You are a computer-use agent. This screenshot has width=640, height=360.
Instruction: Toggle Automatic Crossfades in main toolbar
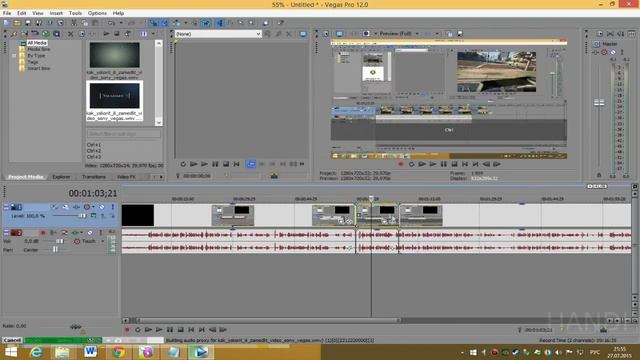[x=164, y=23]
